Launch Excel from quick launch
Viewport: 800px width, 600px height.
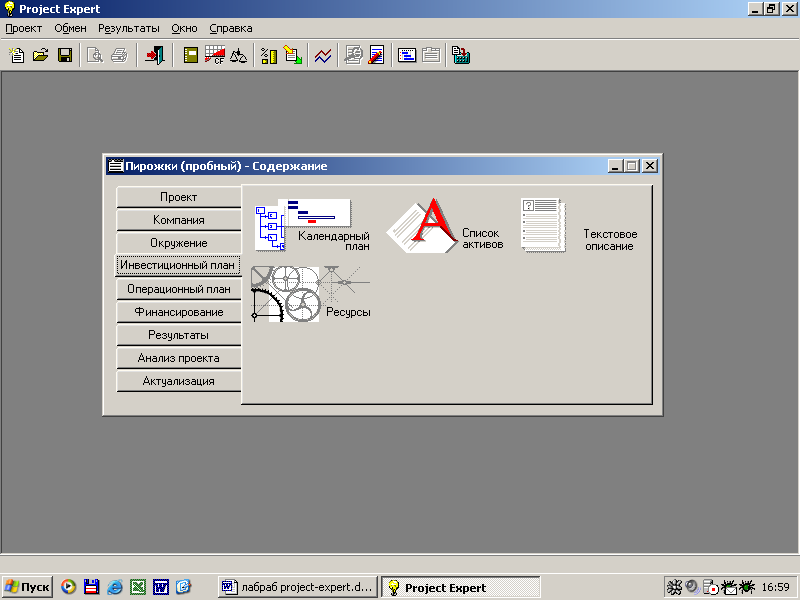(x=138, y=587)
